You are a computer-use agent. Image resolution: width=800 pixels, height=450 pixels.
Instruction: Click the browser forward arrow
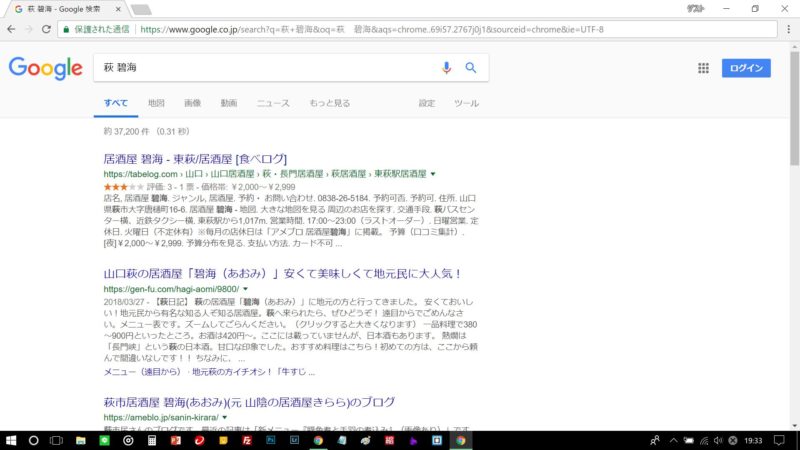(29, 29)
